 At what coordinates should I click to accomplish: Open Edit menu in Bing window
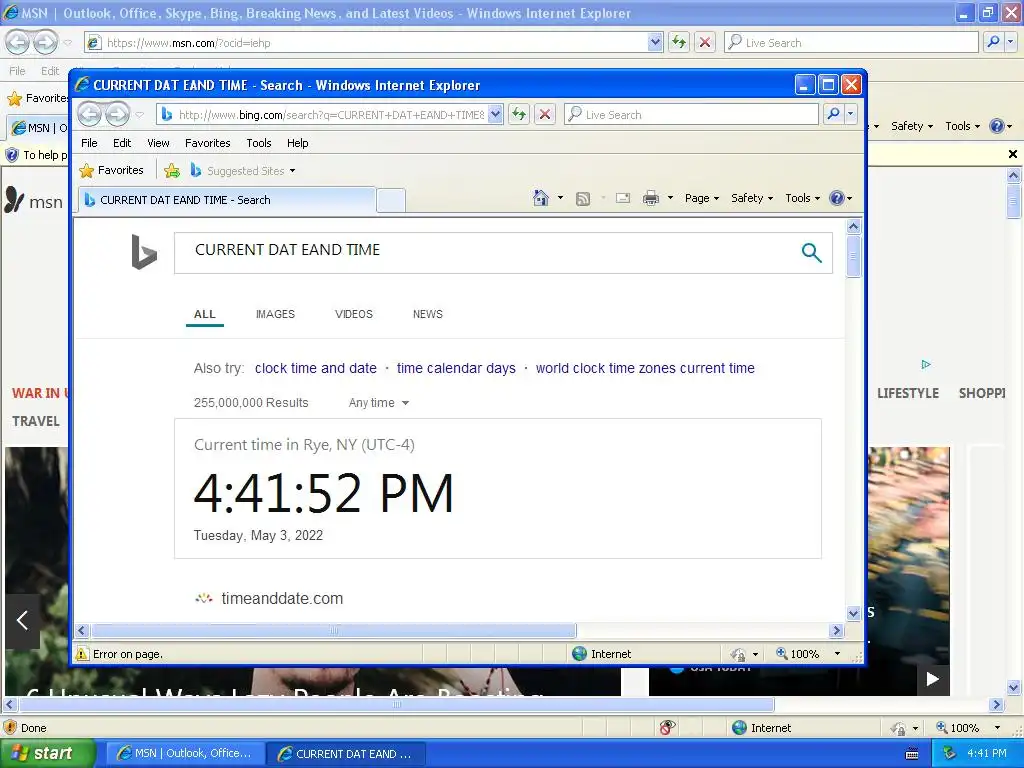pyautogui.click(x=122, y=143)
